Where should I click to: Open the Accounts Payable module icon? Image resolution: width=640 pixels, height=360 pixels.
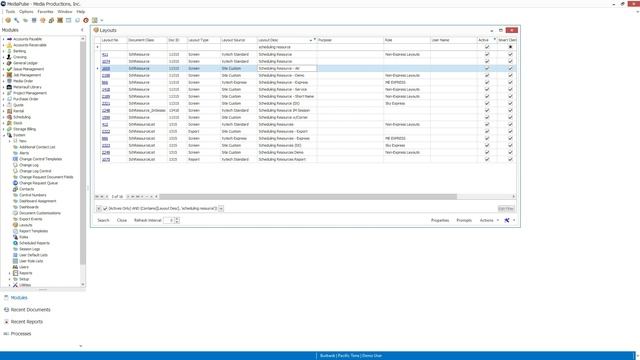click(x=9, y=39)
